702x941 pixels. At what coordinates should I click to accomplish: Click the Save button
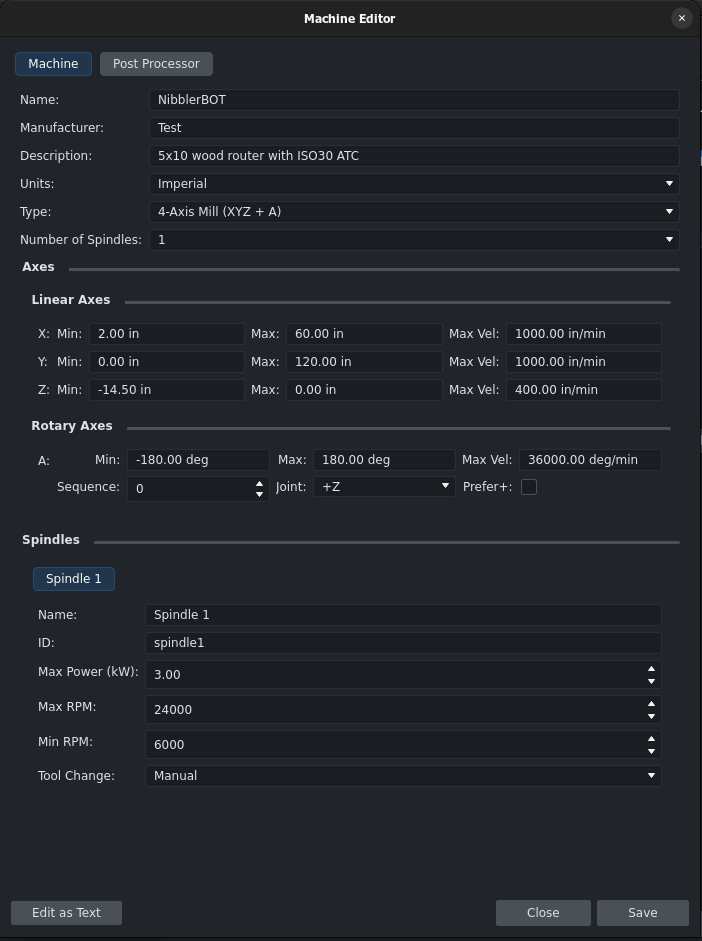[642, 912]
